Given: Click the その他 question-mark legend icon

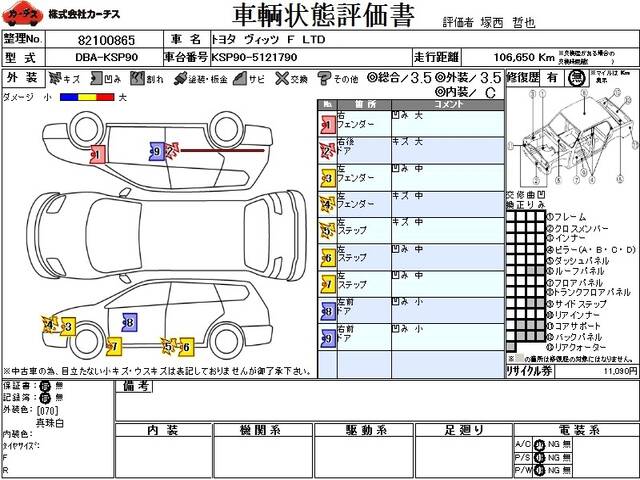Looking at the screenshot, I should (324, 78).
